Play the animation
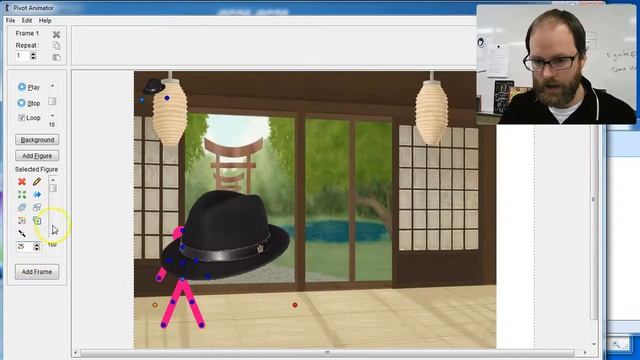 coord(29,87)
